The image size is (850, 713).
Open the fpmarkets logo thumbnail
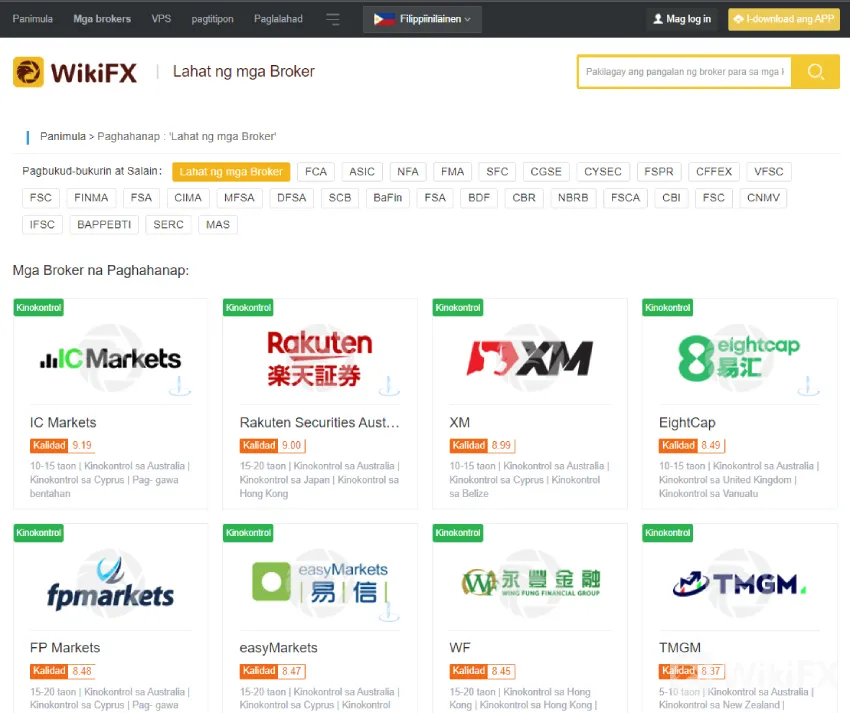[111, 583]
